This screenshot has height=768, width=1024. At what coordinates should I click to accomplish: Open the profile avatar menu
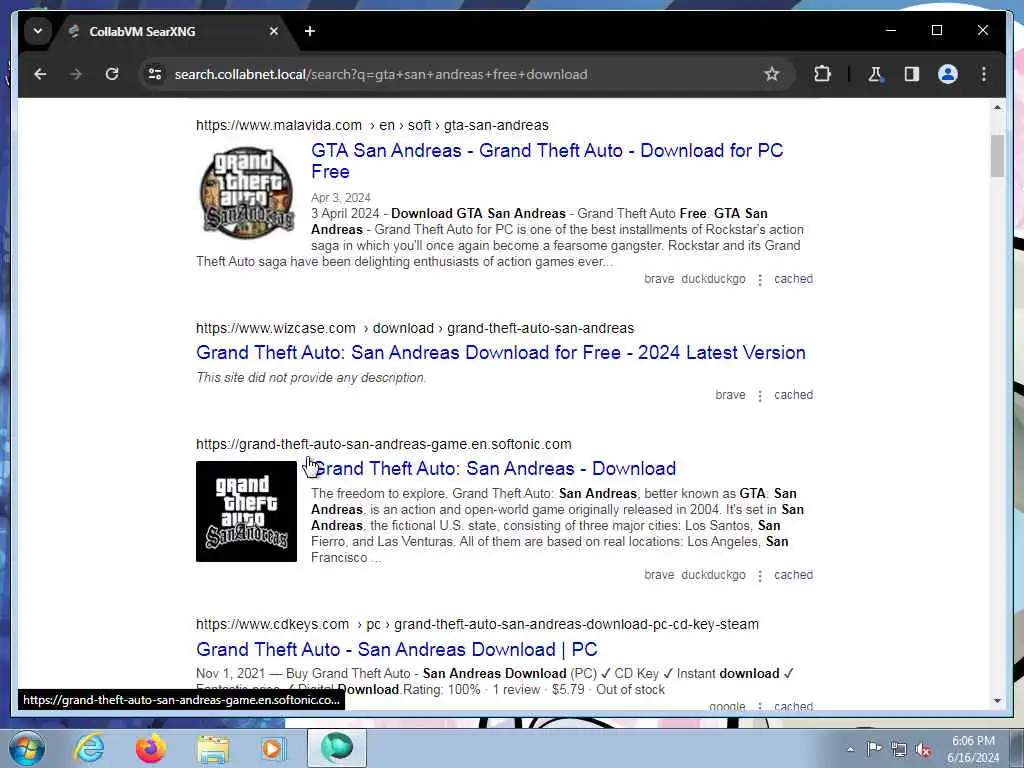948,74
